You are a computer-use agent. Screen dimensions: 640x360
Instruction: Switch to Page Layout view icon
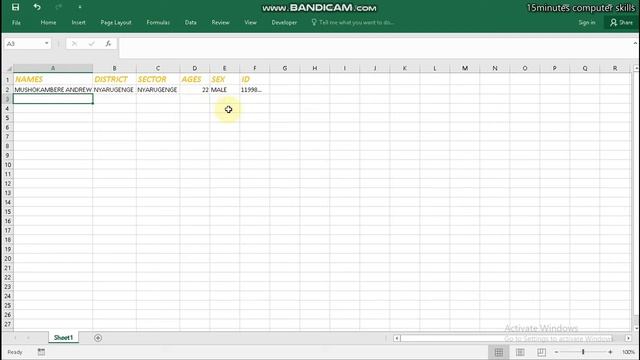[x=520, y=352]
